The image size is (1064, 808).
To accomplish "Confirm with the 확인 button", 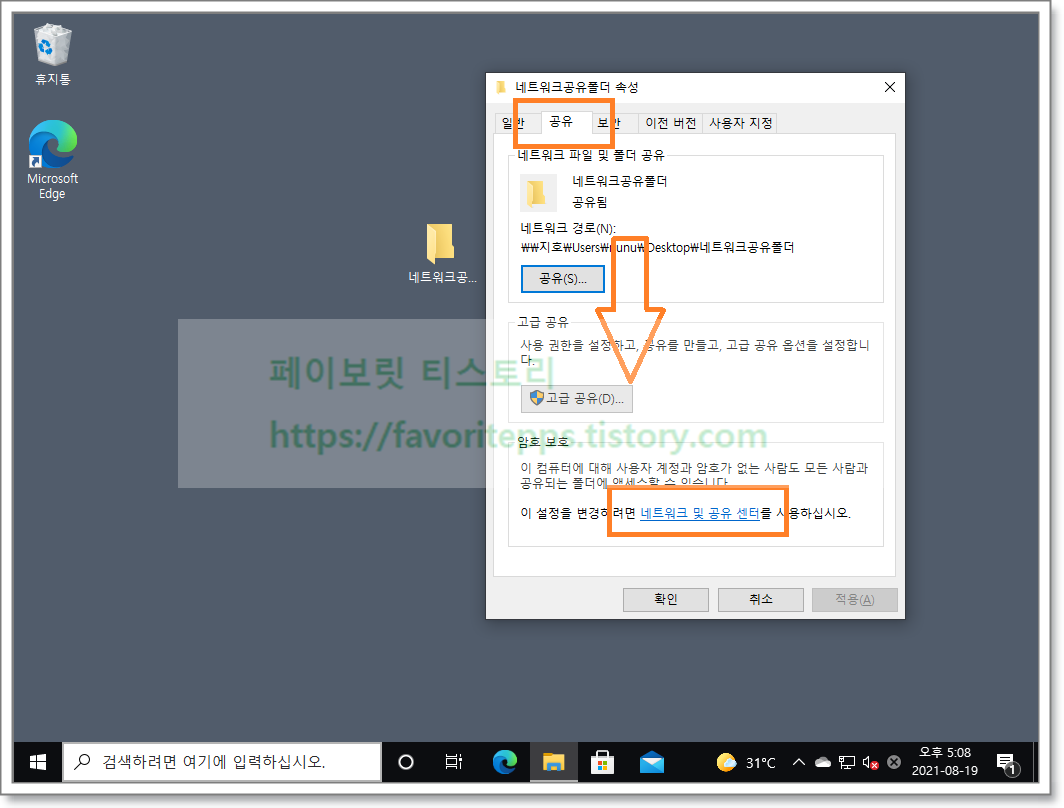I will pos(666,599).
